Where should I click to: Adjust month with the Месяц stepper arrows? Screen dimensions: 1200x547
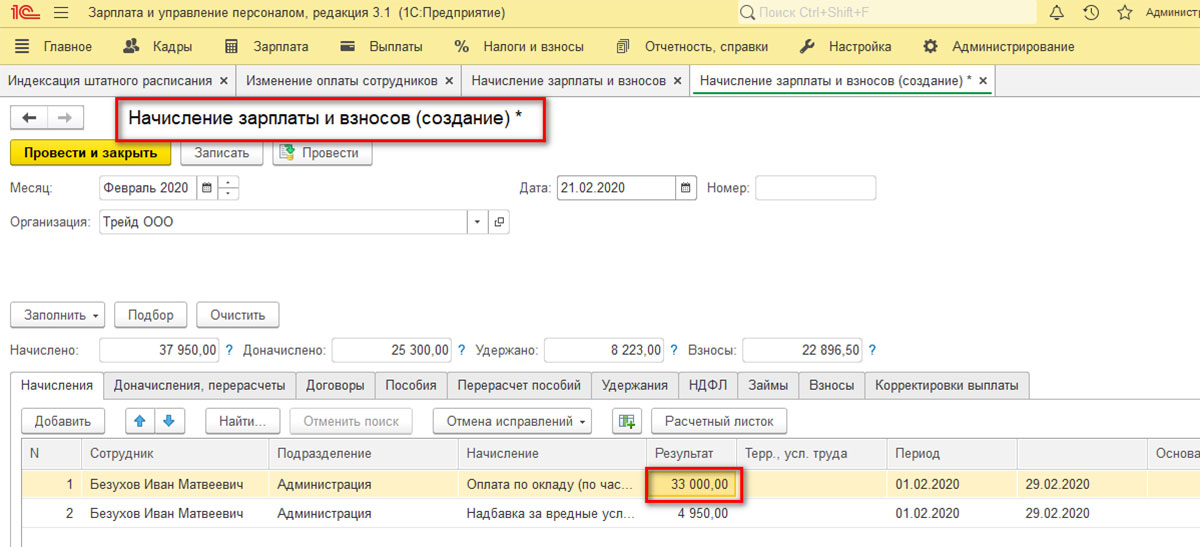229,188
